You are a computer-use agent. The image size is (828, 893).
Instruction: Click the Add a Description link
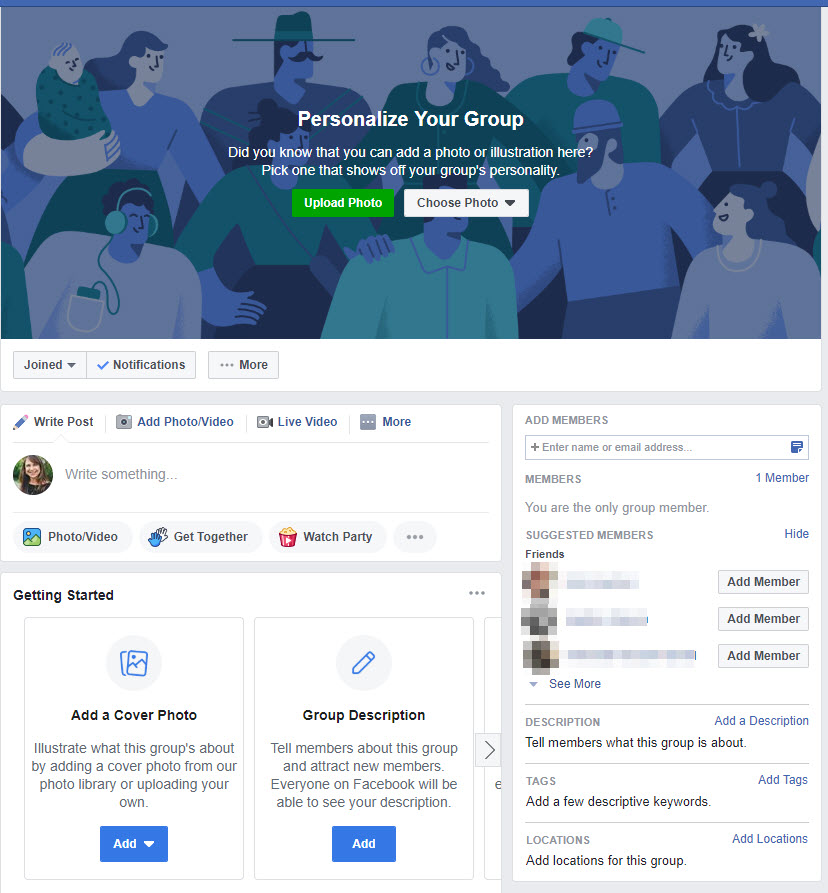pos(761,720)
